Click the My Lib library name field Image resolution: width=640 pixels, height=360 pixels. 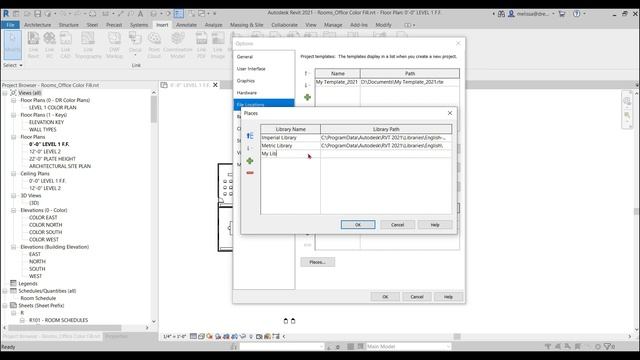(x=290, y=154)
